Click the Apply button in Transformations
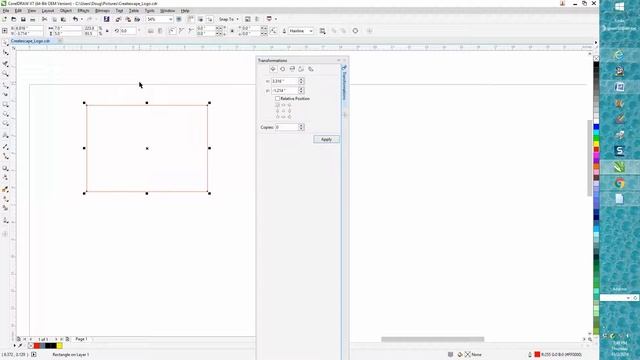This screenshot has width=640, height=360. (326, 139)
